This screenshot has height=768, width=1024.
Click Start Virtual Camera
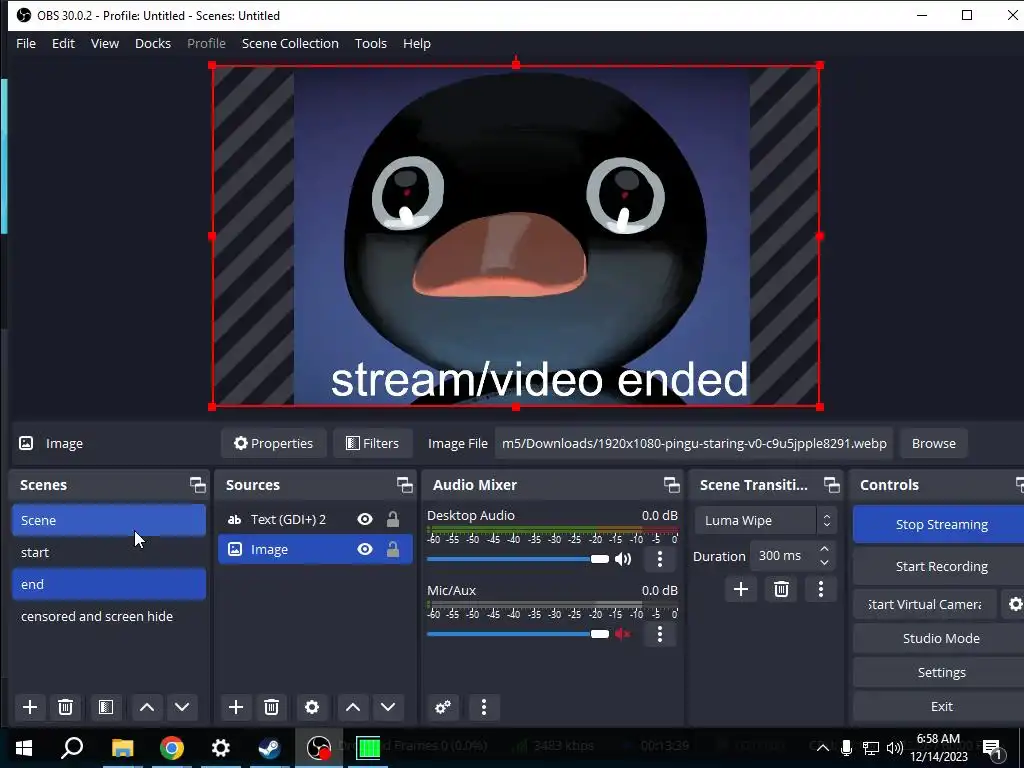pyautogui.click(x=925, y=604)
